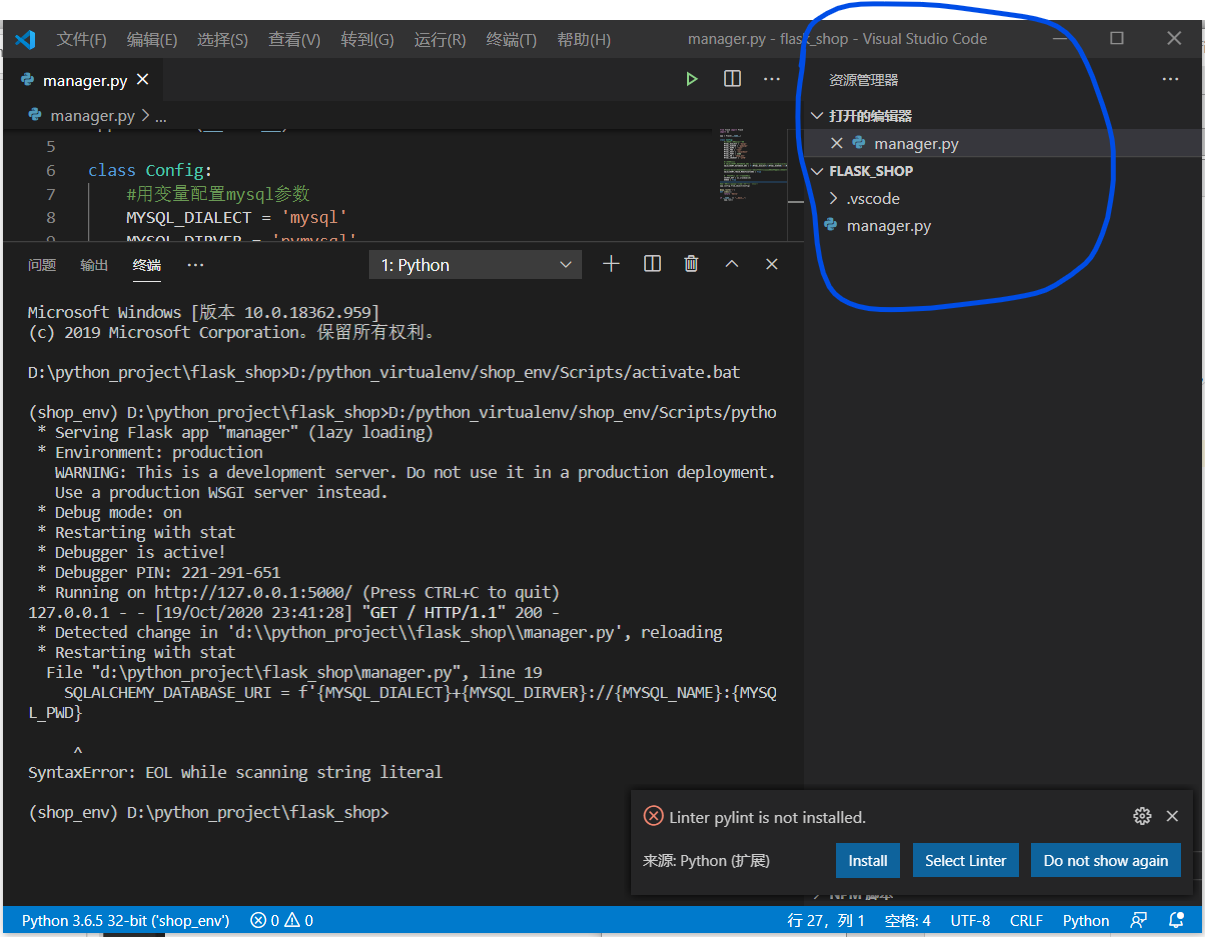
Task: Select the Python 3.6.5 32-bit interpreter in the status bar
Action: tap(126, 920)
